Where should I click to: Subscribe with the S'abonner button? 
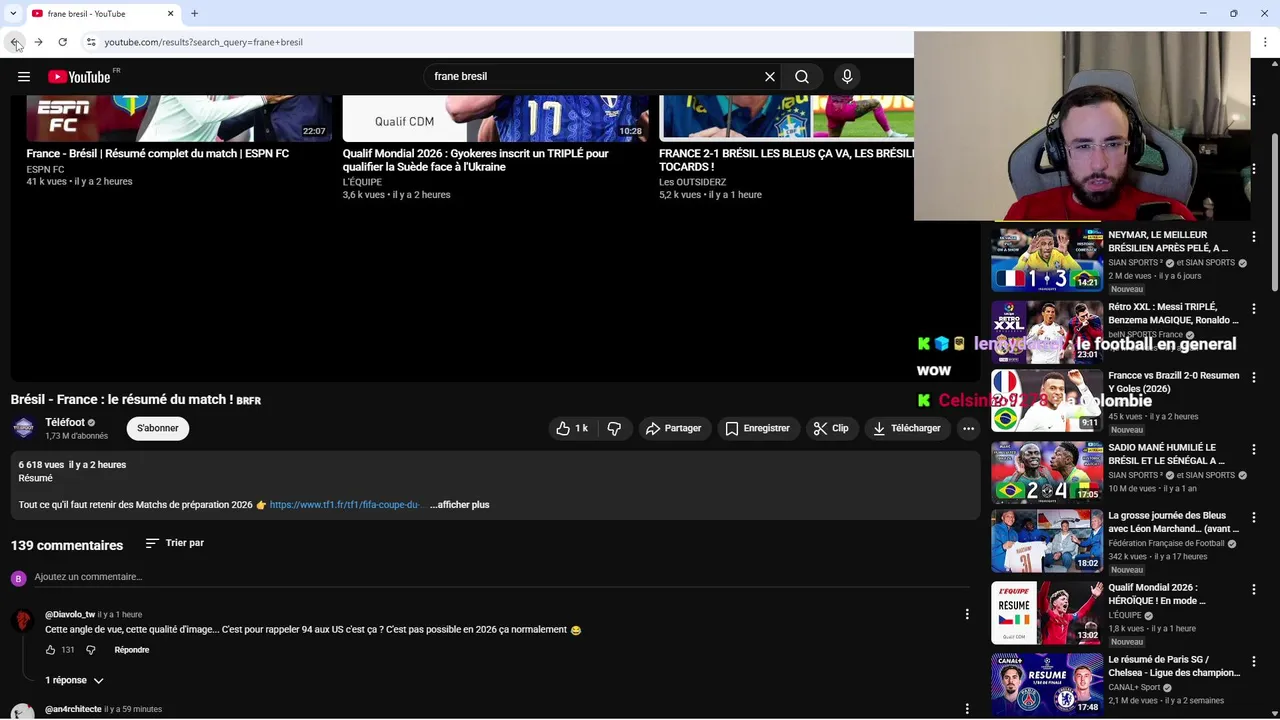tap(158, 428)
